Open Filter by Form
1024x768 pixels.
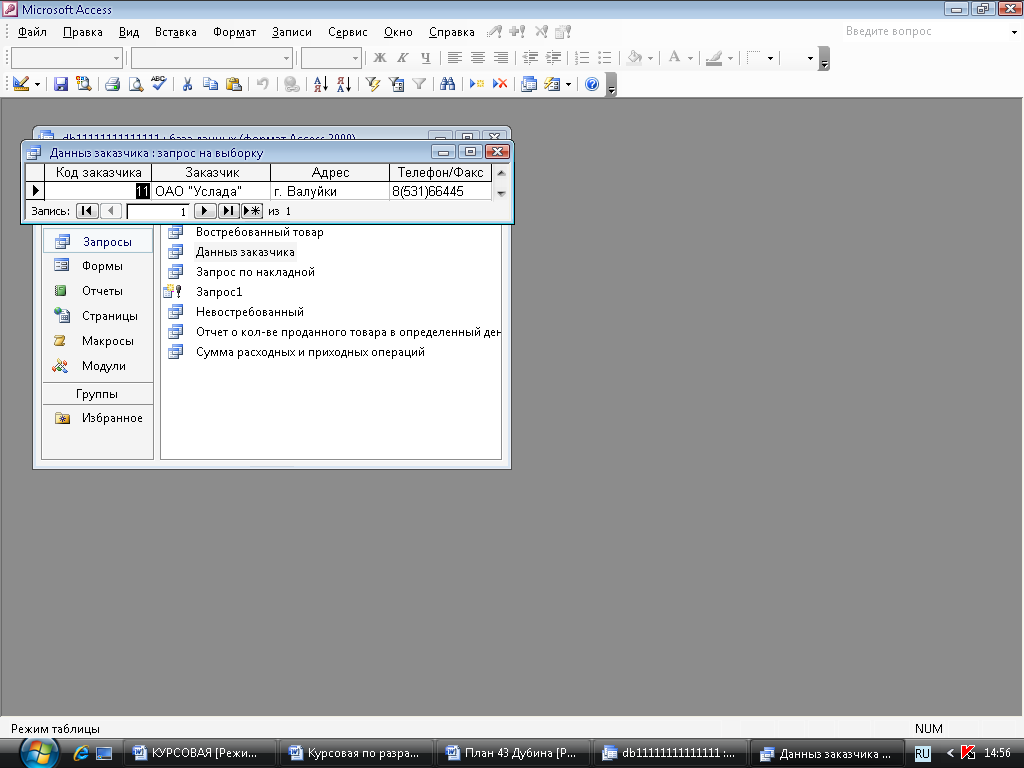pos(396,84)
